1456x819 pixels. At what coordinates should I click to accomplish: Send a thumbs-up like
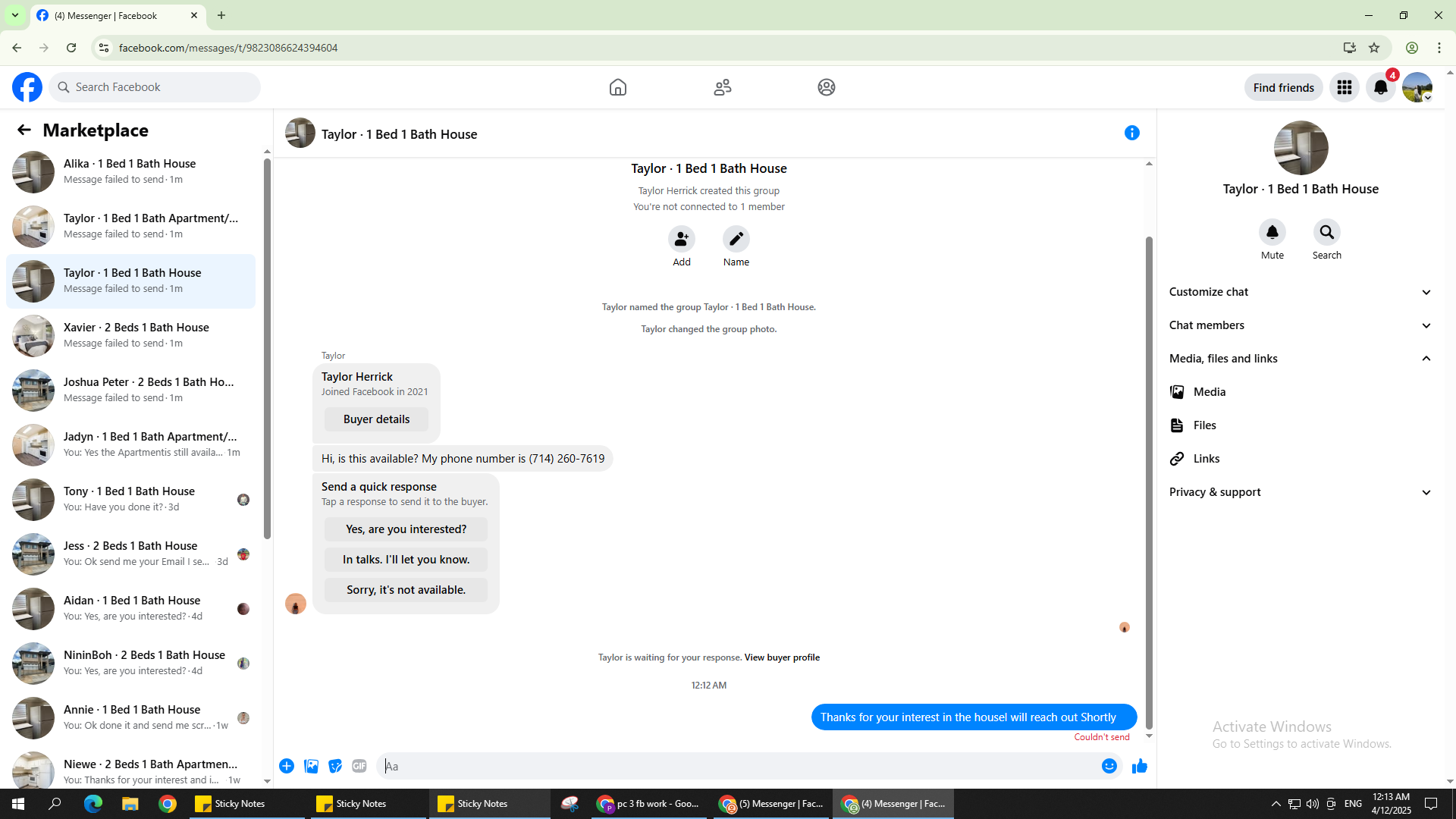click(1140, 766)
